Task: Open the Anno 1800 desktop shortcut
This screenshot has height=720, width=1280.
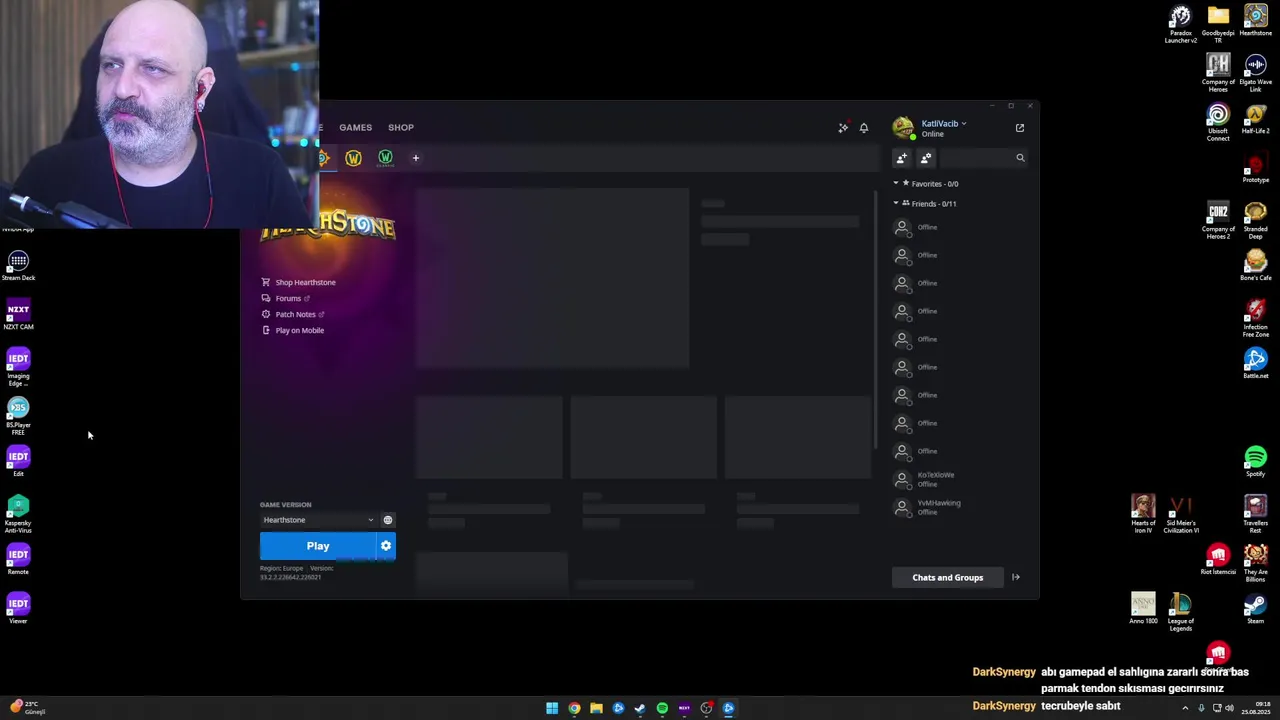Action: coord(1143,608)
